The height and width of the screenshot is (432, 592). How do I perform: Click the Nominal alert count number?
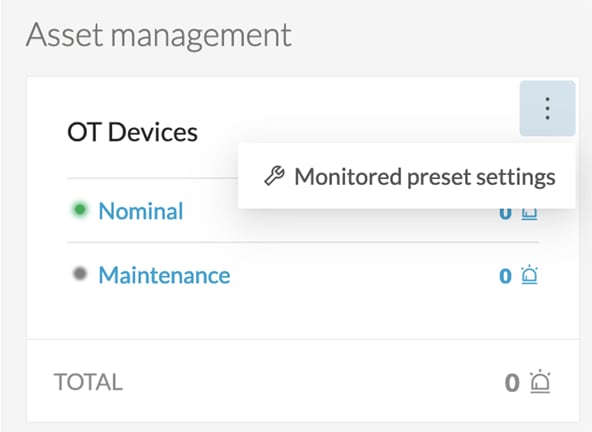[505, 214]
